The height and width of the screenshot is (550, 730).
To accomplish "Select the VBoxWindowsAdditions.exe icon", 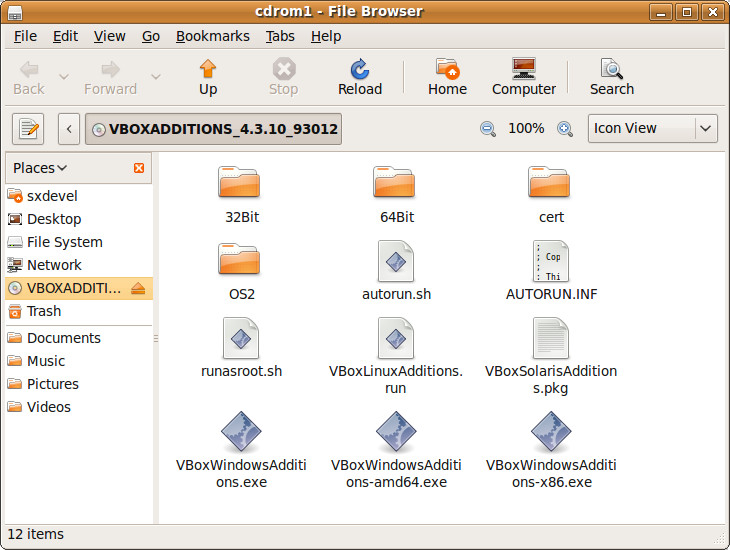I will (x=241, y=432).
